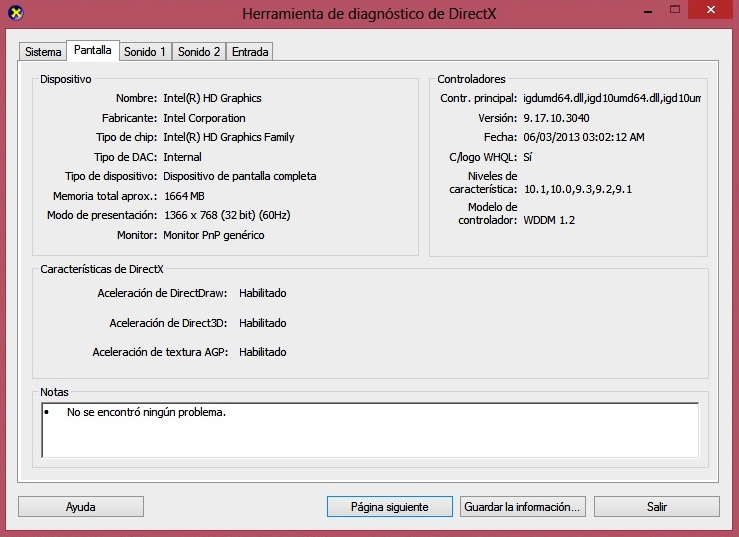Click the 'Aceleración de textura AGP:' label
The width and height of the screenshot is (739, 537).
point(160,352)
